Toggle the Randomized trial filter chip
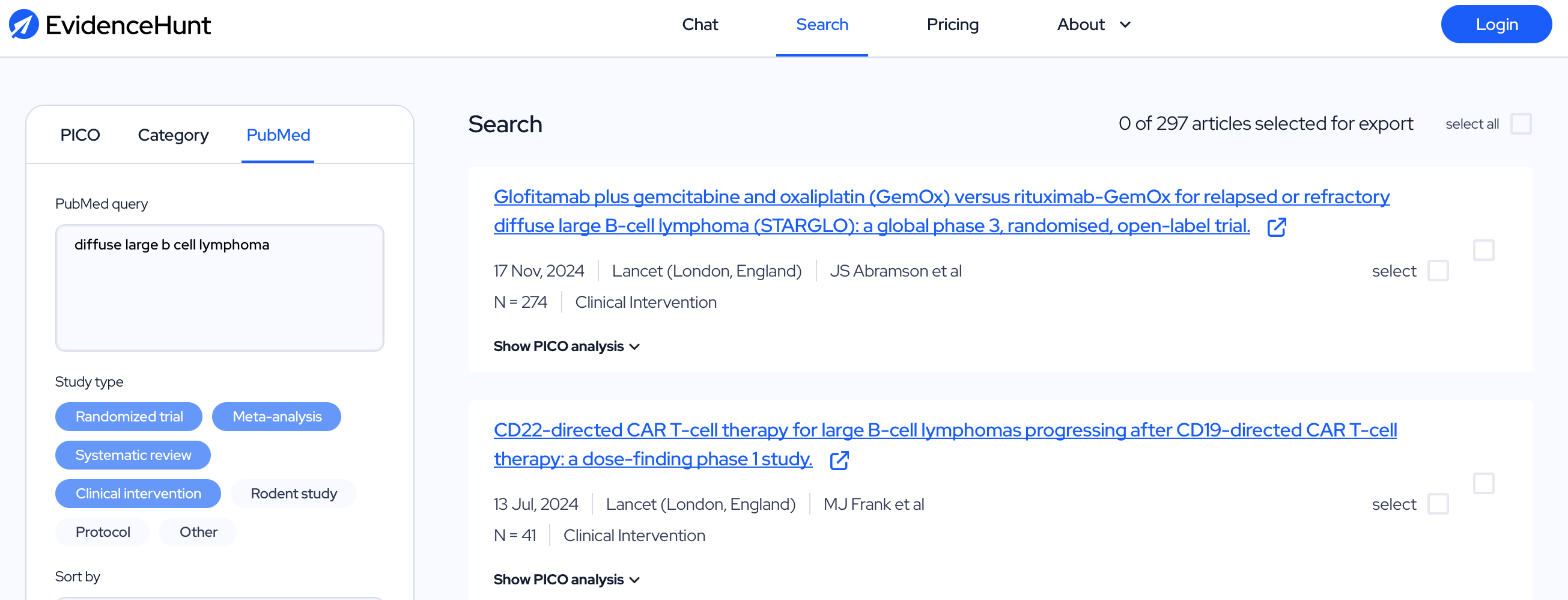The width and height of the screenshot is (1568, 600). click(x=129, y=417)
